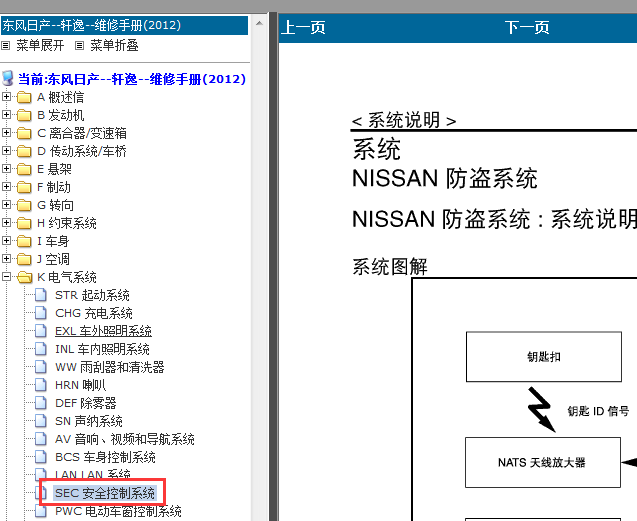Click the page icon for SN 声纳系统
The width and height of the screenshot is (637, 521).
[41, 421]
